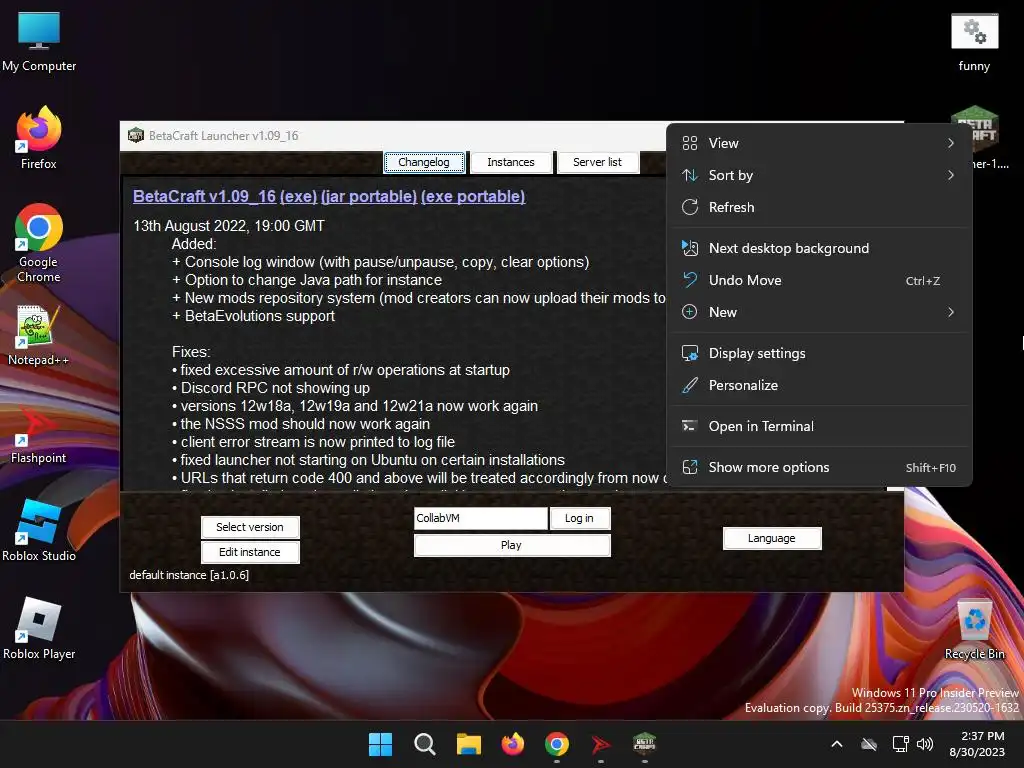Choose Undo Move in context menu
The image size is (1024, 768).
(819, 280)
